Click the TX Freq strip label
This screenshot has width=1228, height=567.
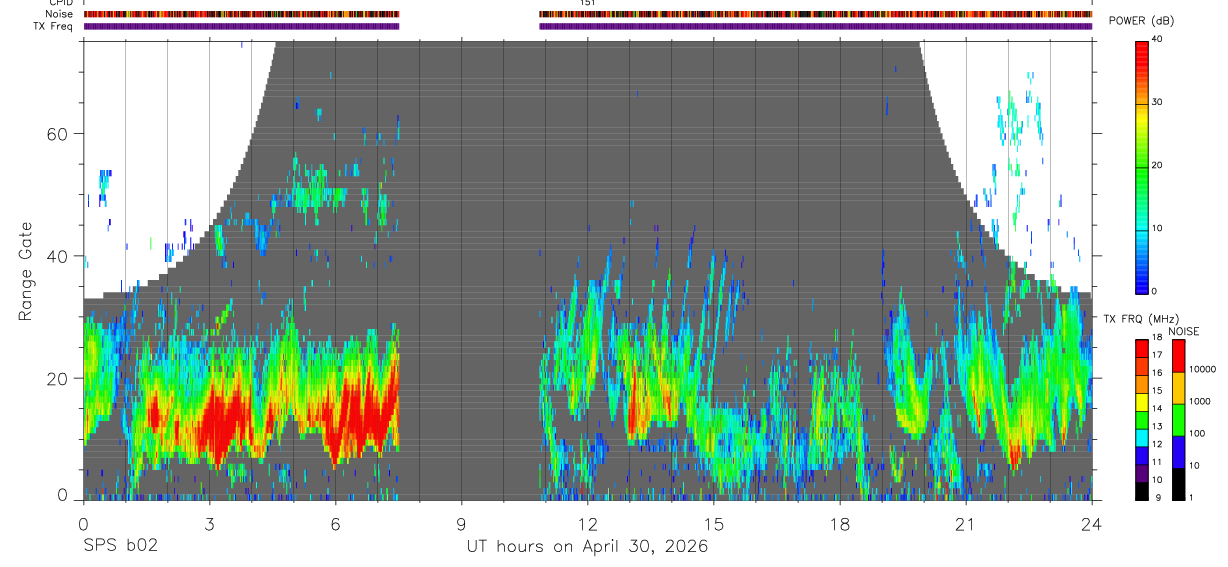click(x=54, y=26)
